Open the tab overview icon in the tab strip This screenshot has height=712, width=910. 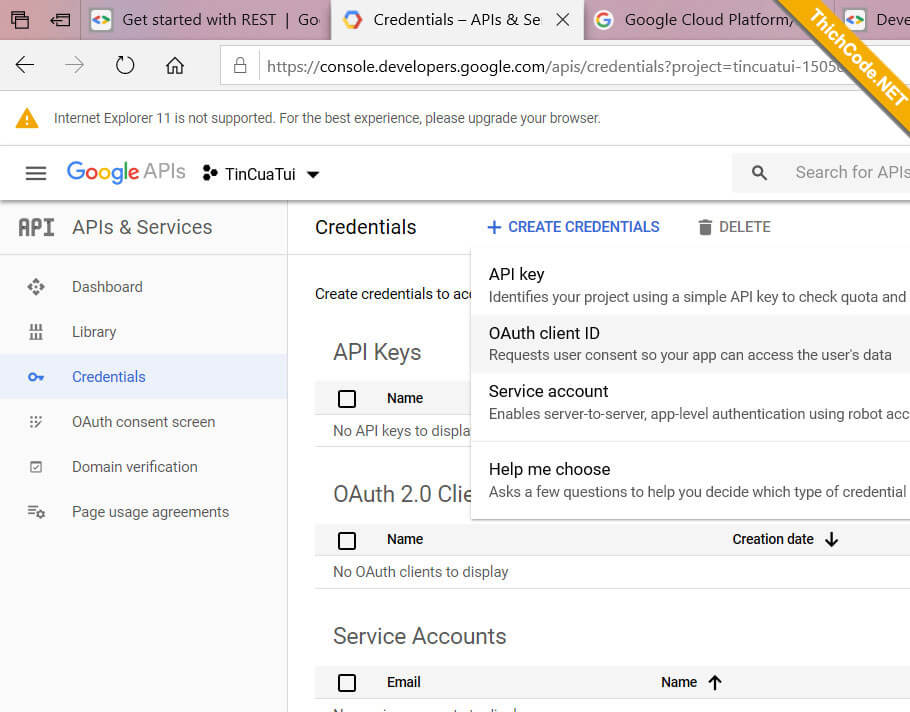pyautogui.click(x=20, y=20)
